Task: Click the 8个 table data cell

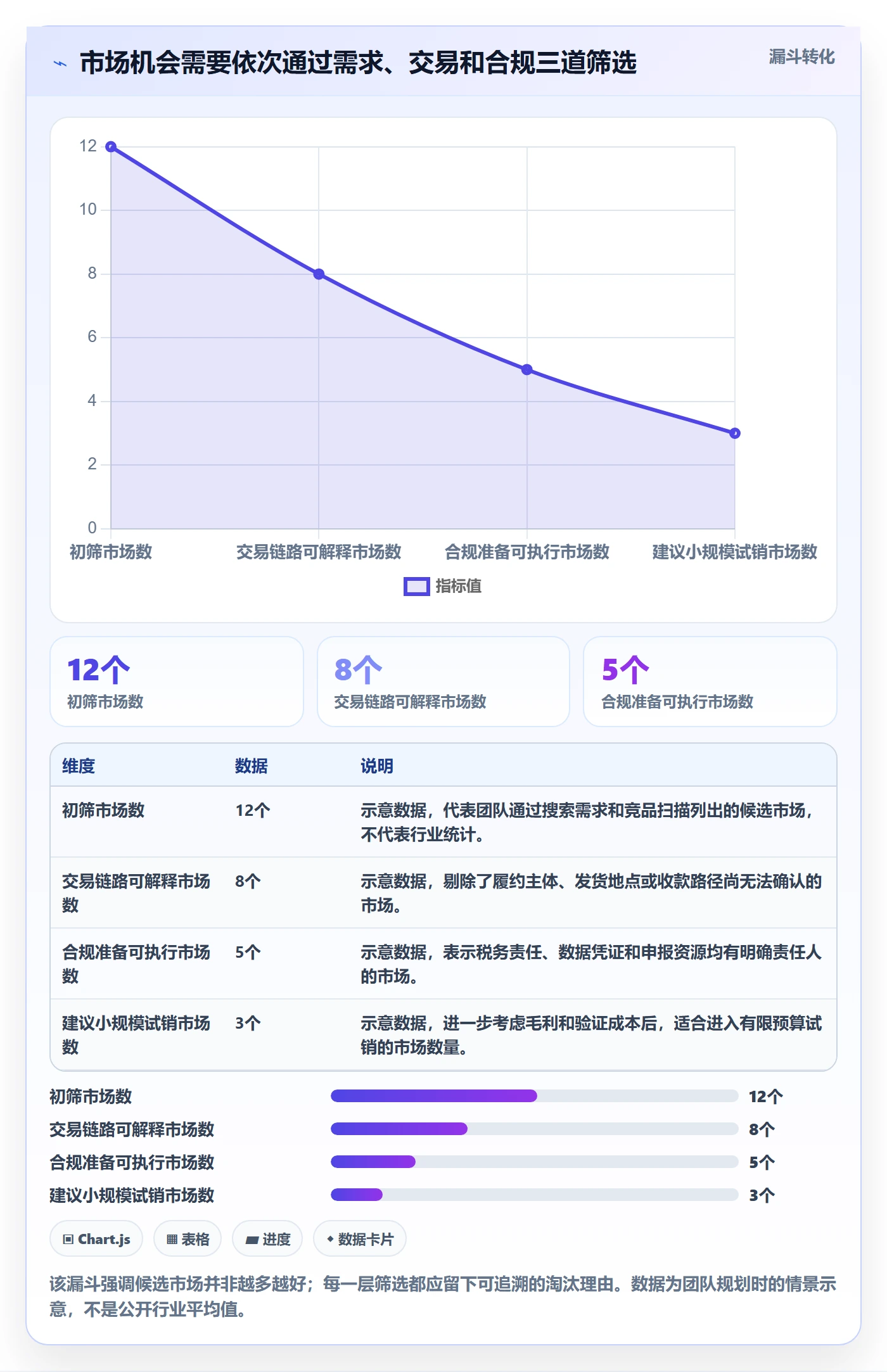Action: [248, 881]
